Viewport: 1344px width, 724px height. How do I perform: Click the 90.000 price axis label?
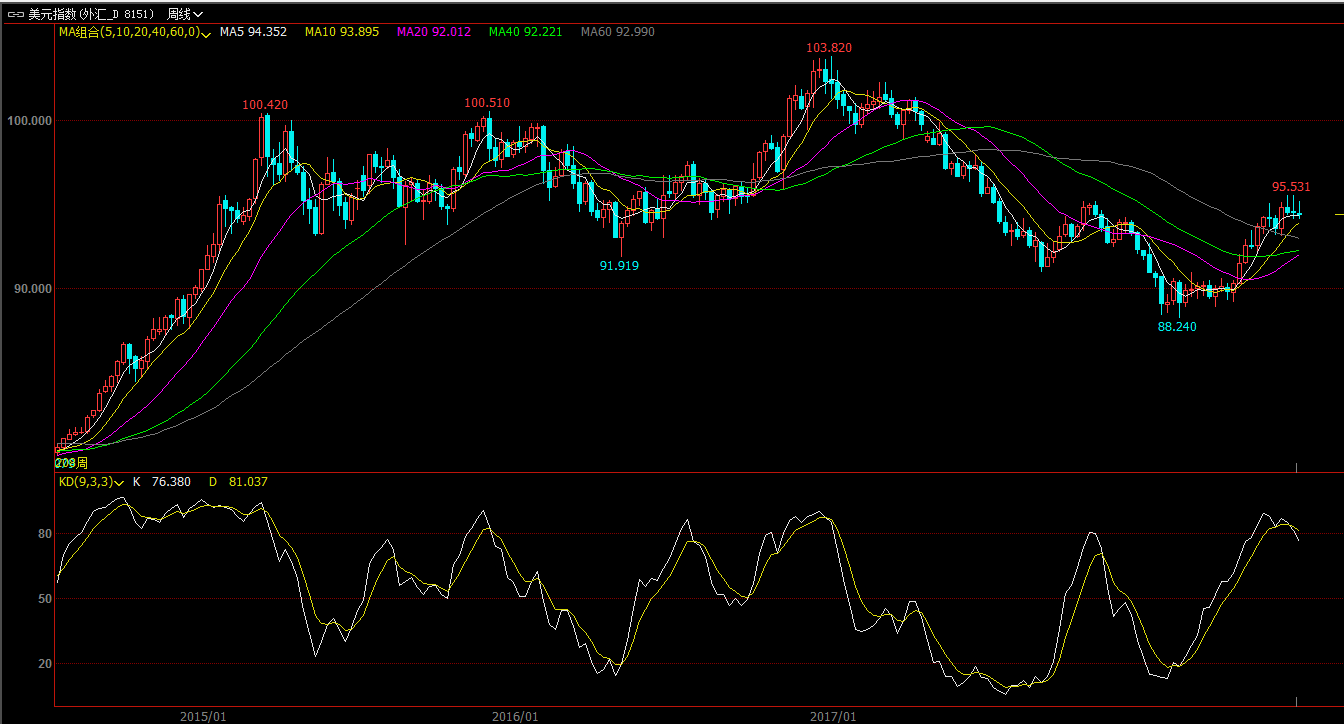(x=32, y=289)
